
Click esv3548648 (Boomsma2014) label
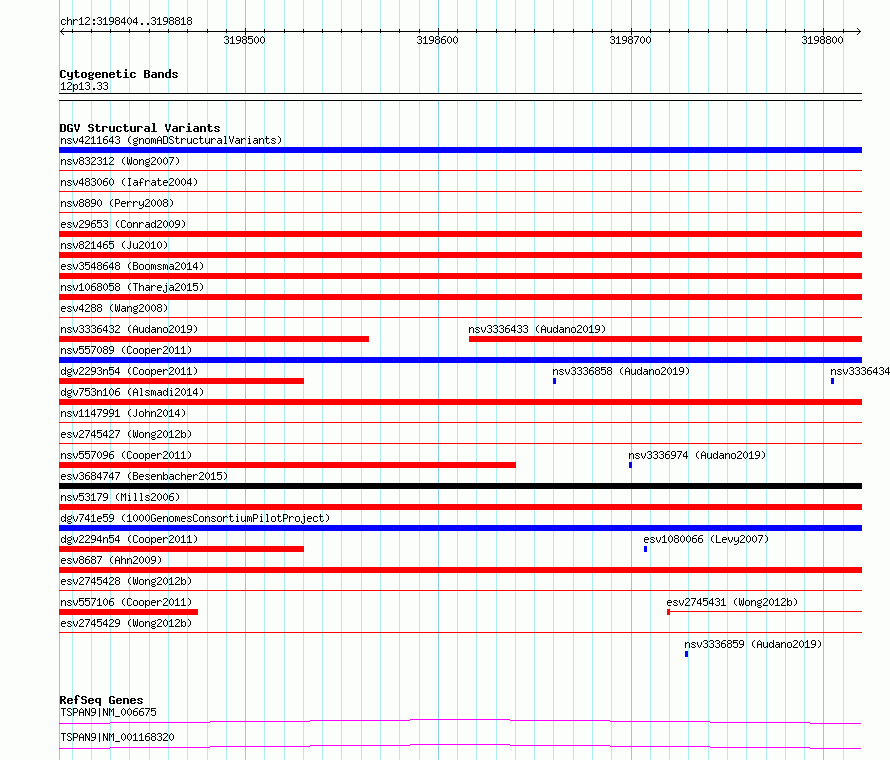pos(132,266)
